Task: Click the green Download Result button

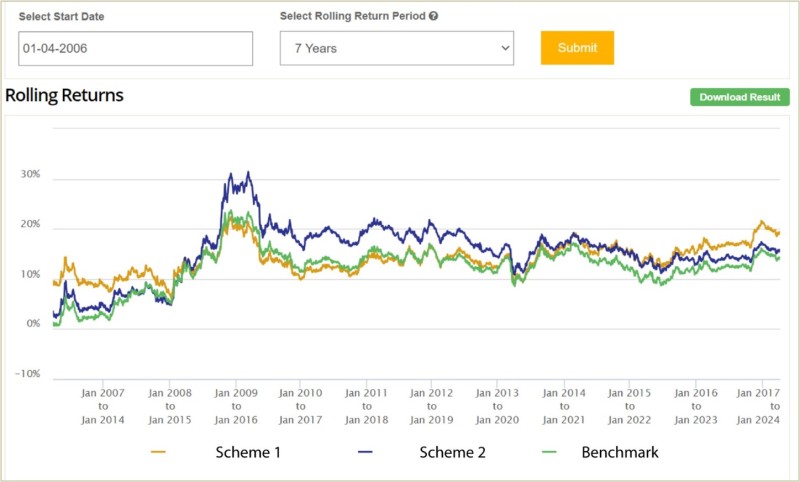Action: tap(740, 97)
